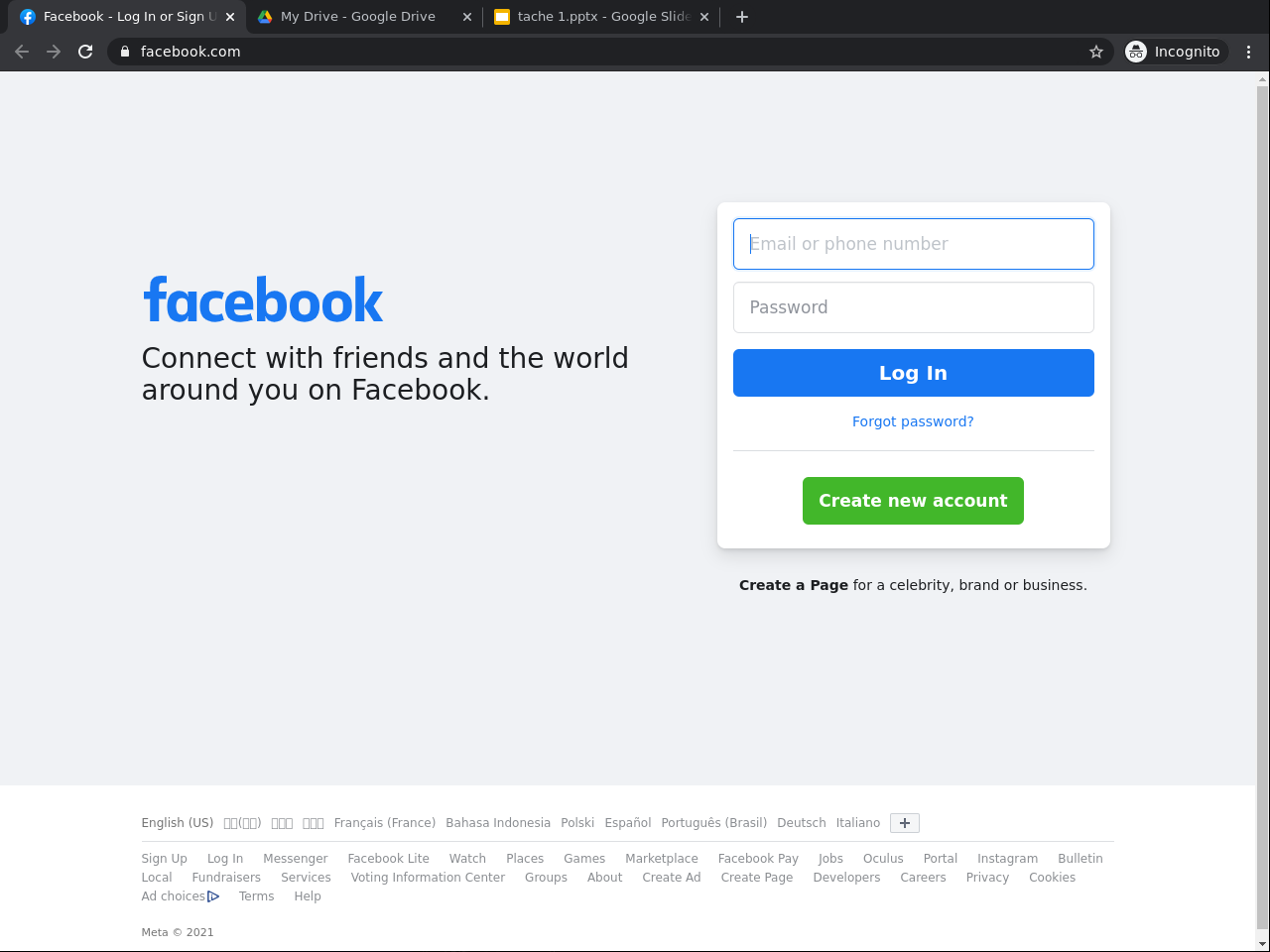Open the Groups footer link
Screen dimensions: 1270x952
pyautogui.click(x=546, y=878)
